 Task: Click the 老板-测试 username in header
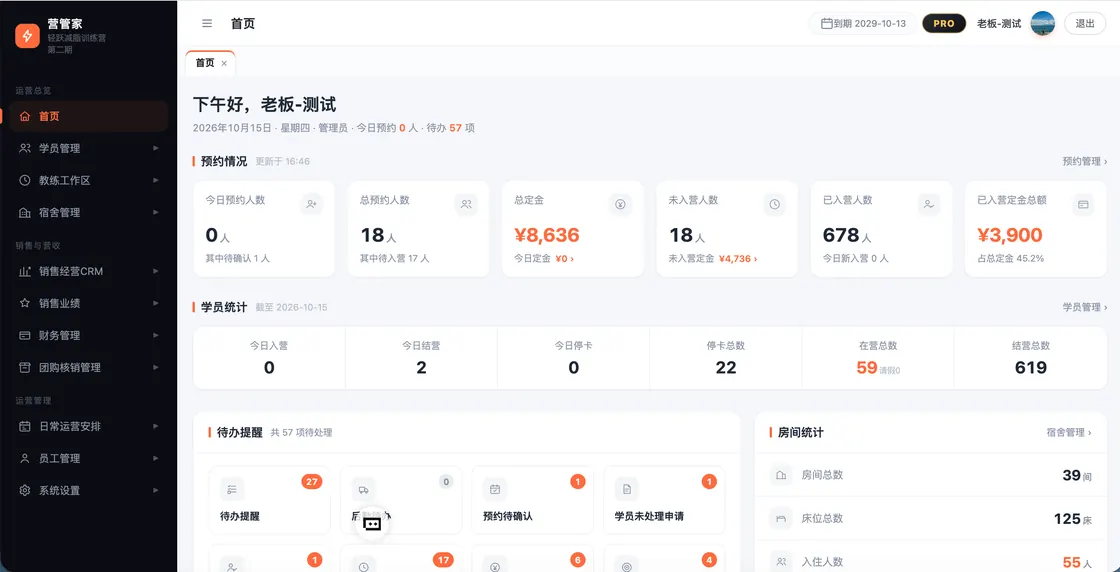click(x=999, y=24)
